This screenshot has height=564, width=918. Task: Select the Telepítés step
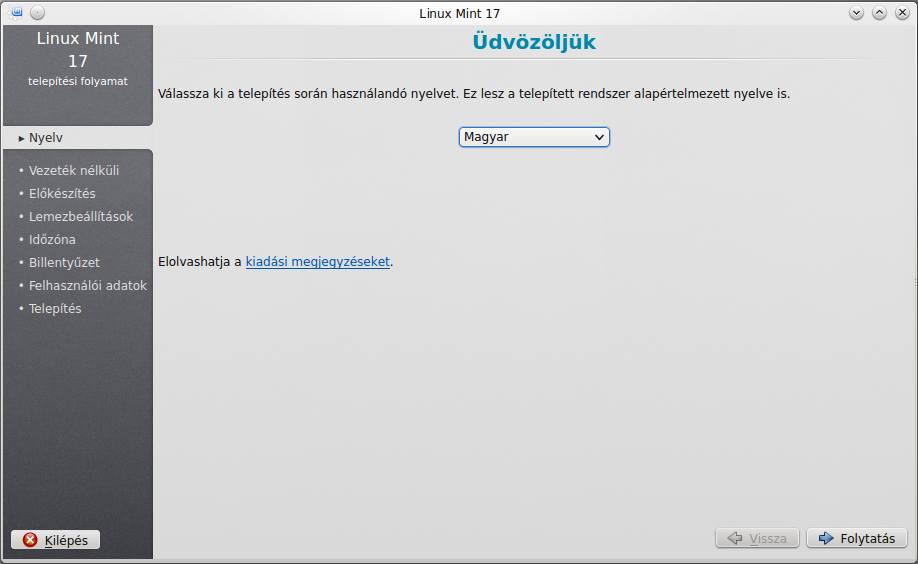point(55,309)
